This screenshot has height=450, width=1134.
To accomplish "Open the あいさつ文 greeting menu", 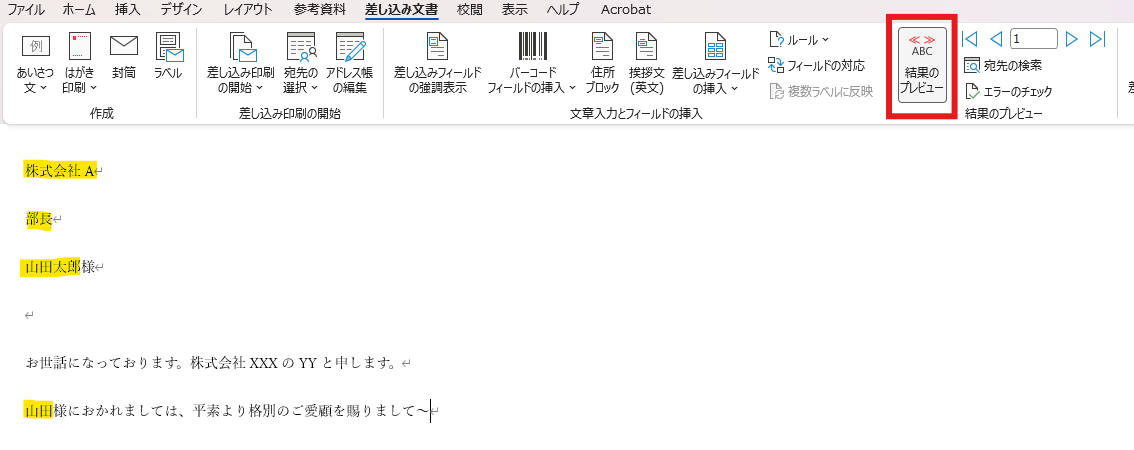I will click(35, 64).
